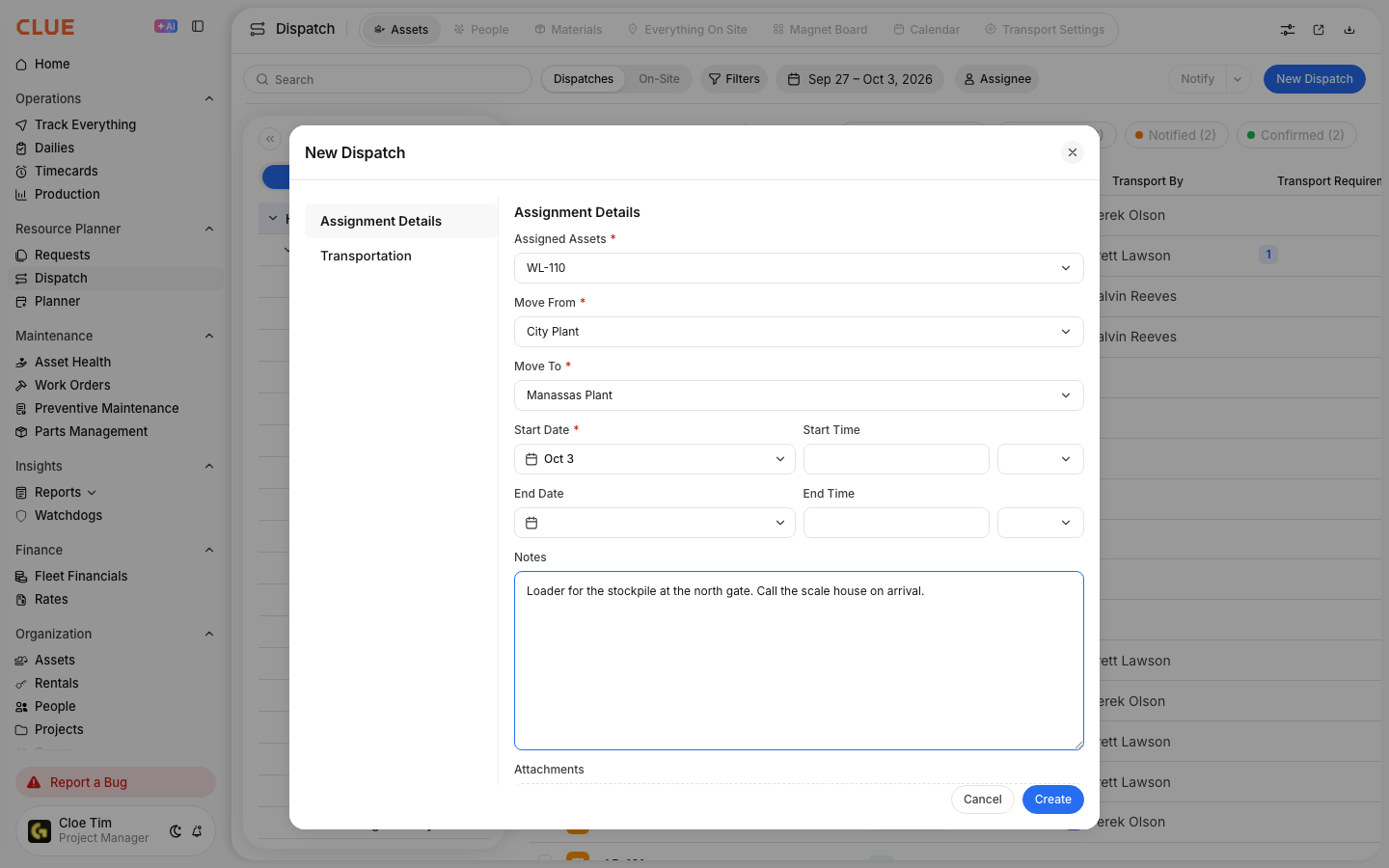Click the Projects folder icon
1389x868 pixels.
(21, 730)
